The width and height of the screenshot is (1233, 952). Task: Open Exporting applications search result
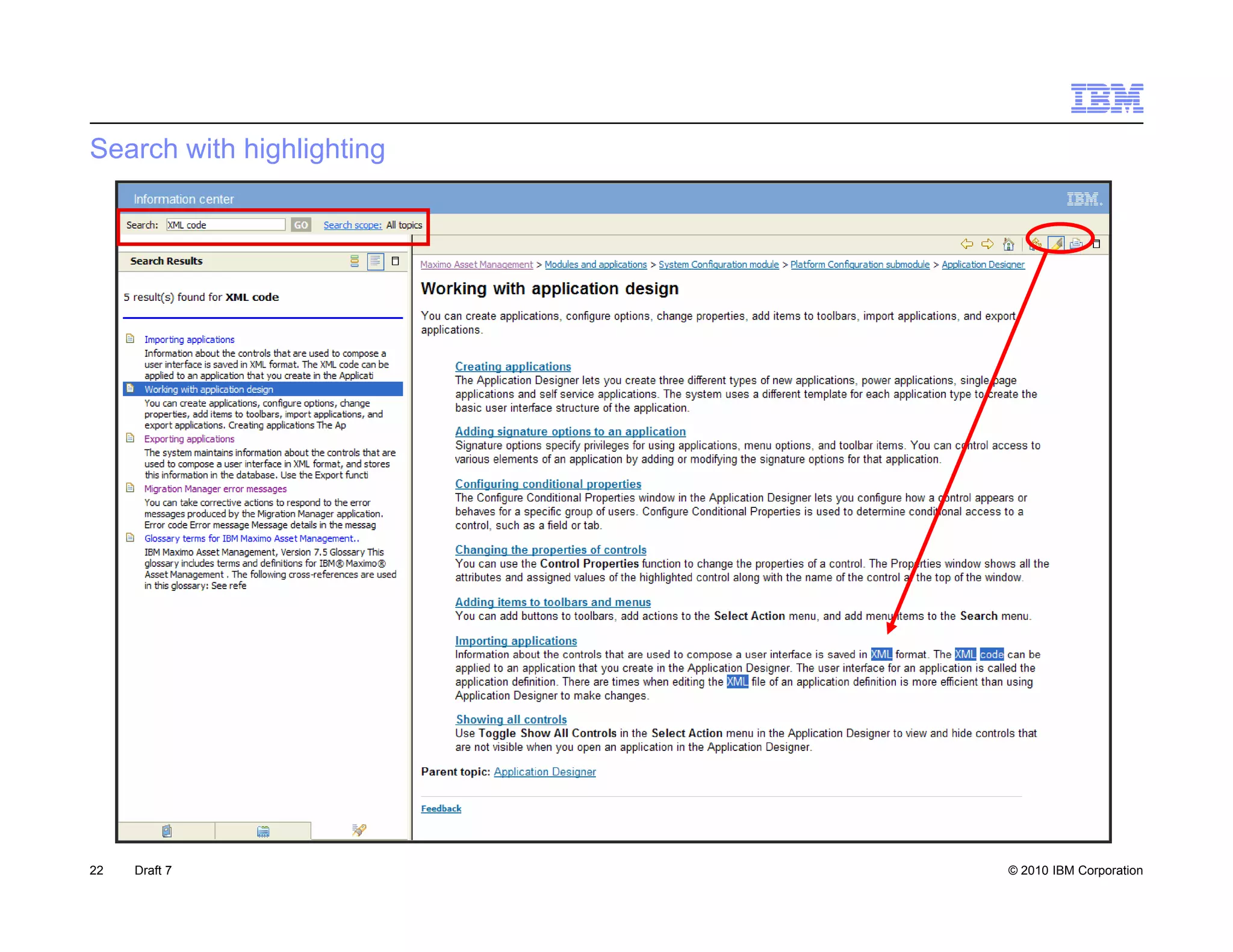click(x=189, y=439)
